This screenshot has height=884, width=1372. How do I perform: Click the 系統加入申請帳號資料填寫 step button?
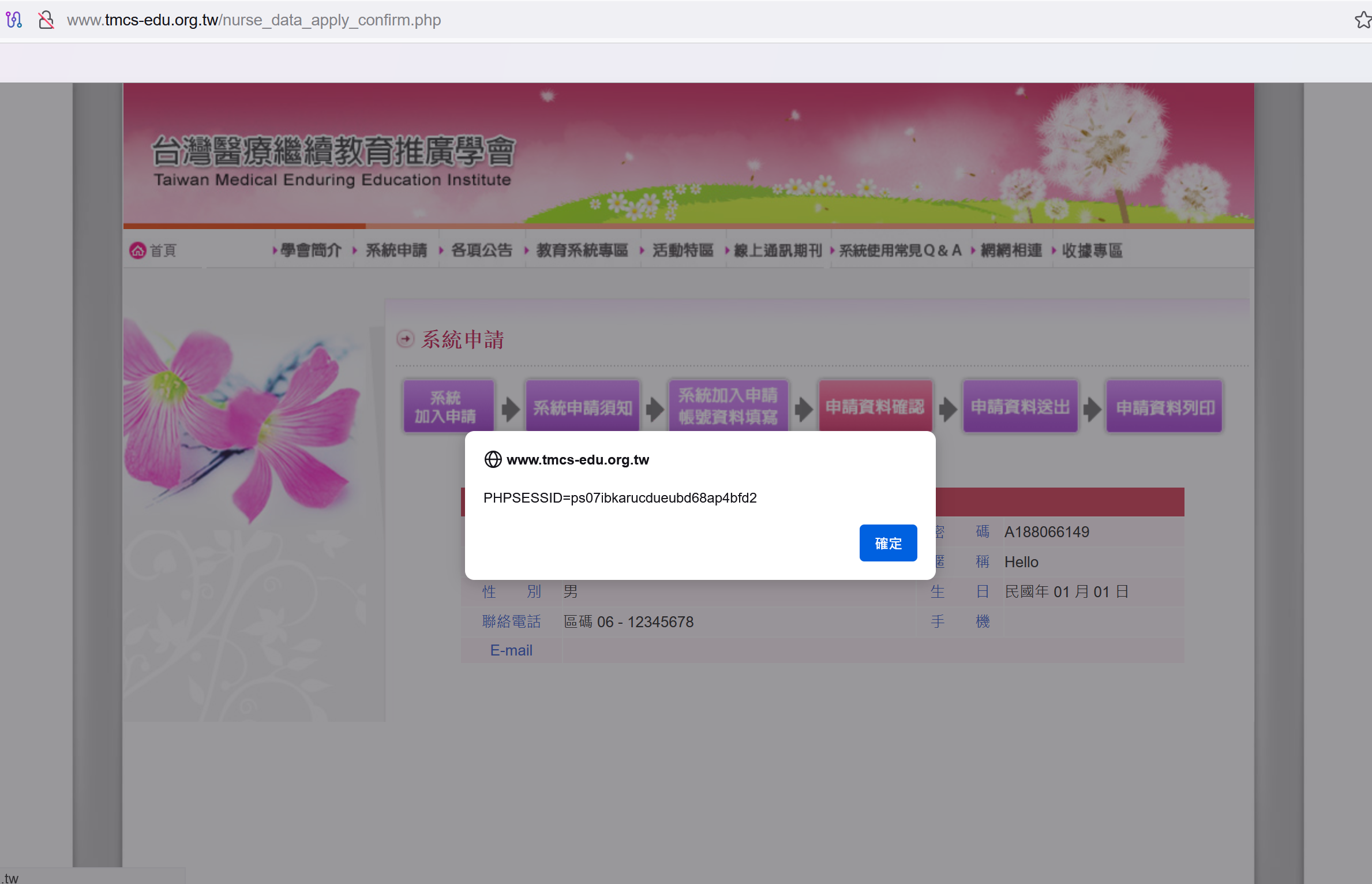pyautogui.click(x=728, y=406)
